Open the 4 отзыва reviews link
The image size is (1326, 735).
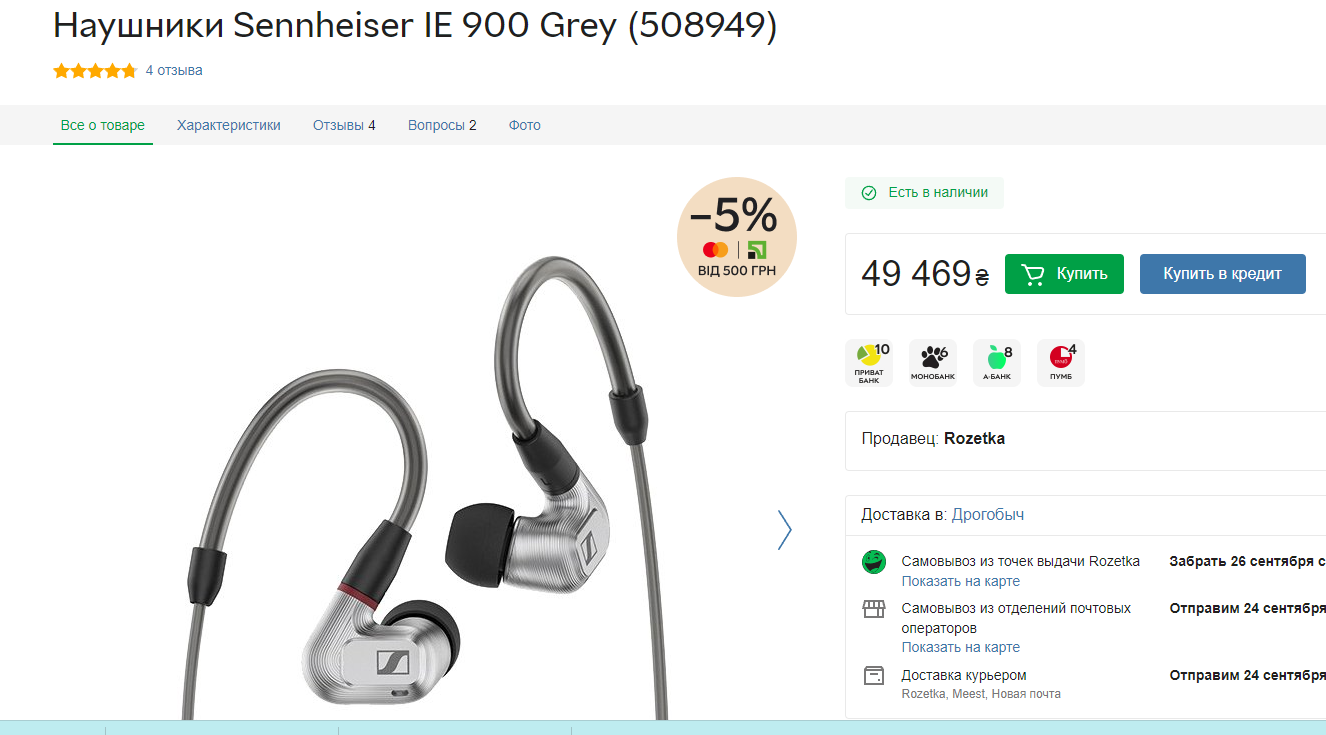174,71
